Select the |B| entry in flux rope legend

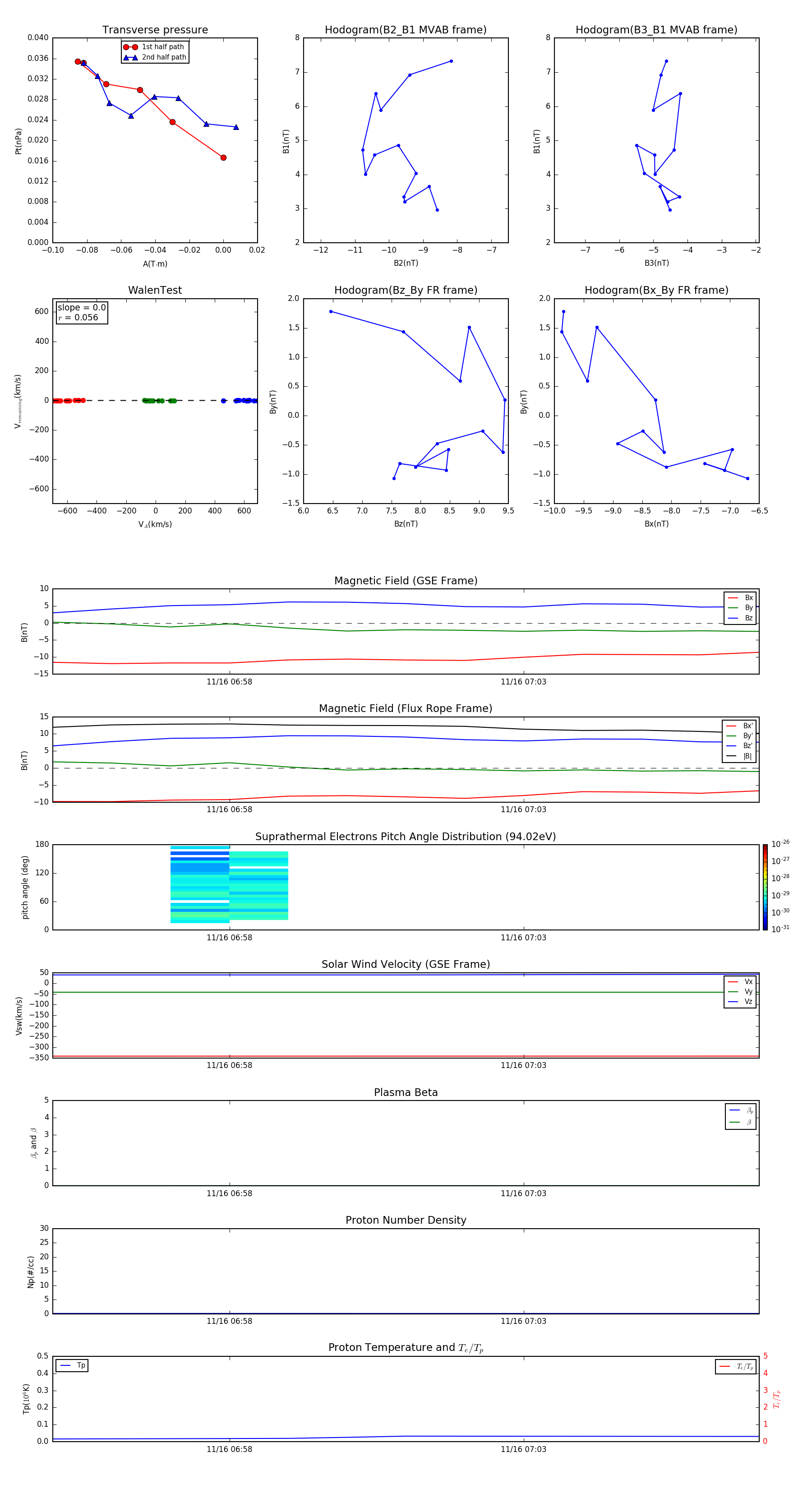tap(739, 756)
